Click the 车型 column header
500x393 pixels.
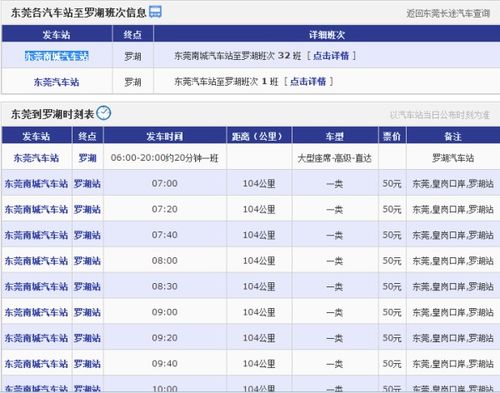[335, 136]
